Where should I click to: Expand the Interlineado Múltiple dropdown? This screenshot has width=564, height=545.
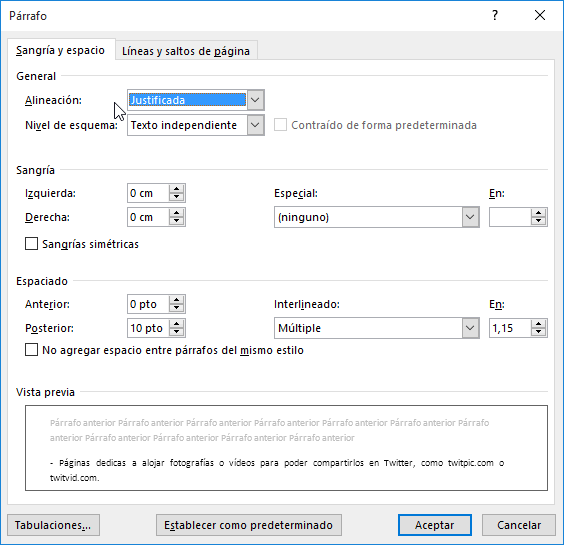(x=470, y=328)
